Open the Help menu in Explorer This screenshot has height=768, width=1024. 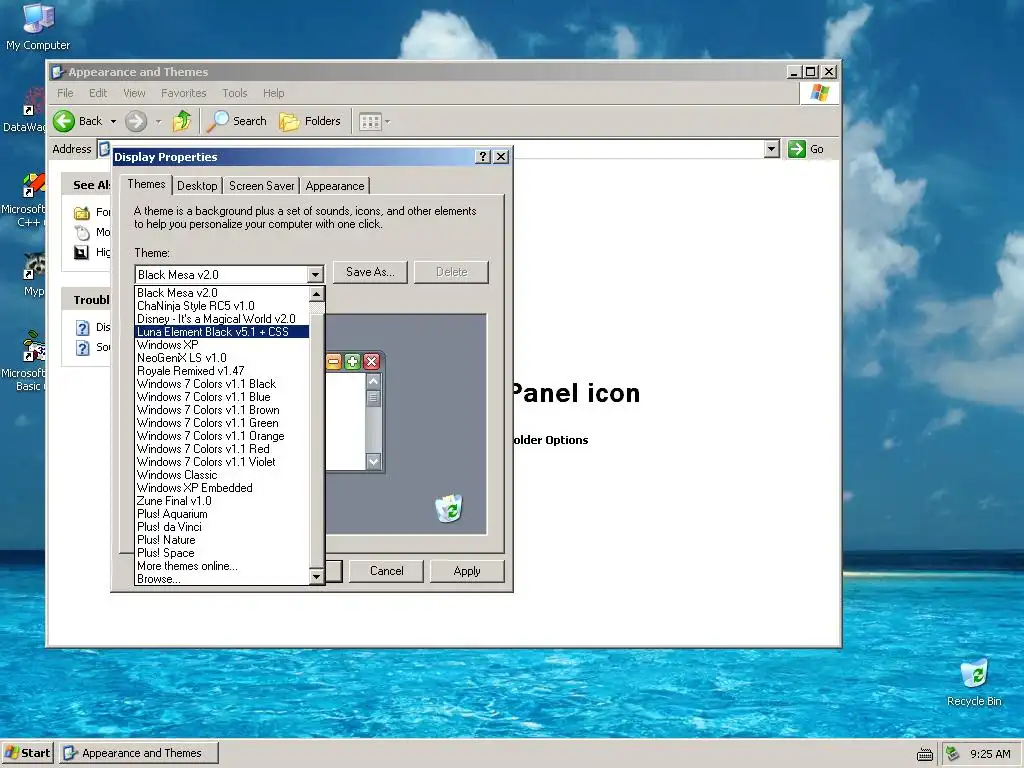[x=274, y=93]
